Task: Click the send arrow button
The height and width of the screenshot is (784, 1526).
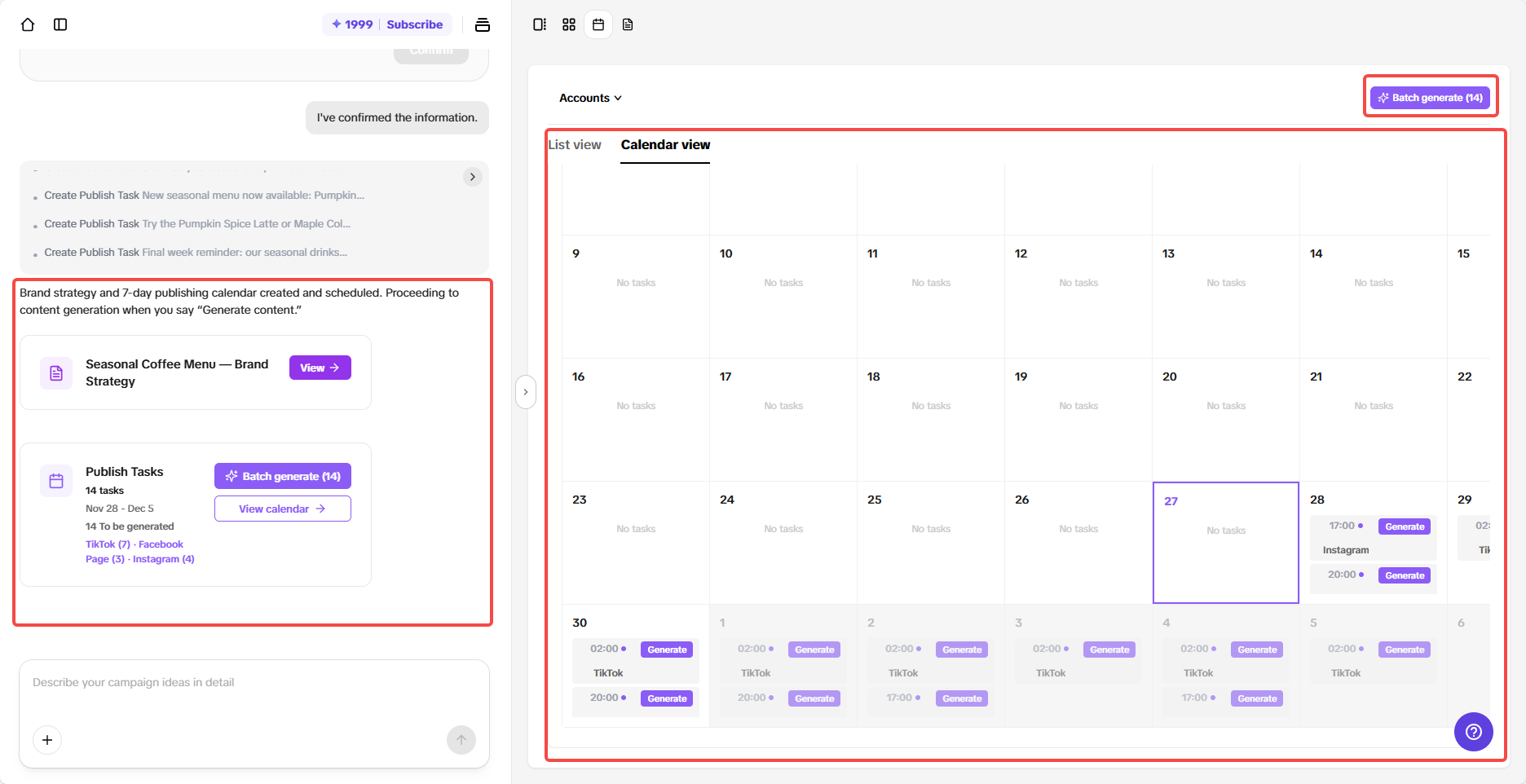Action: (x=461, y=740)
